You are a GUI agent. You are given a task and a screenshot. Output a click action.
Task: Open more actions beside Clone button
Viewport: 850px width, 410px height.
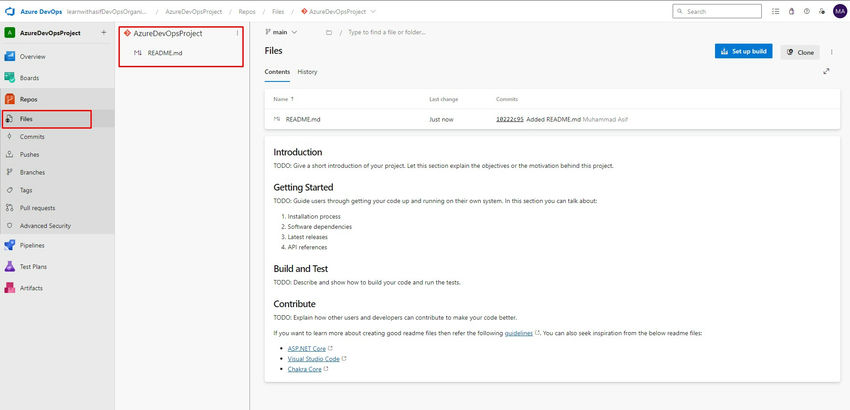pos(832,51)
